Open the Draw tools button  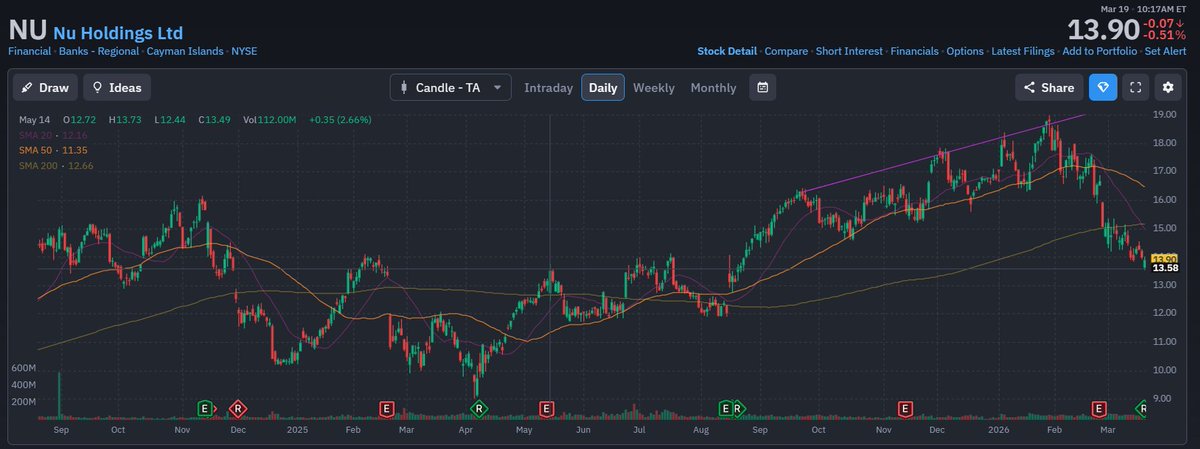point(45,88)
